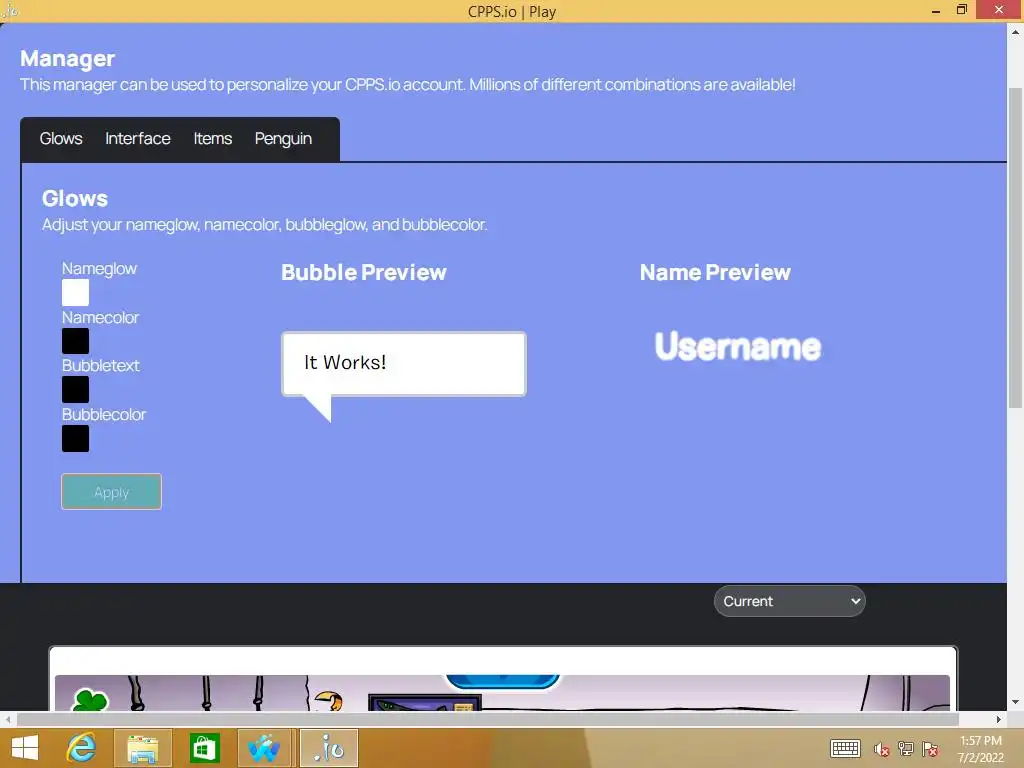Click the It Works! bubble preview

(x=404, y=364)
